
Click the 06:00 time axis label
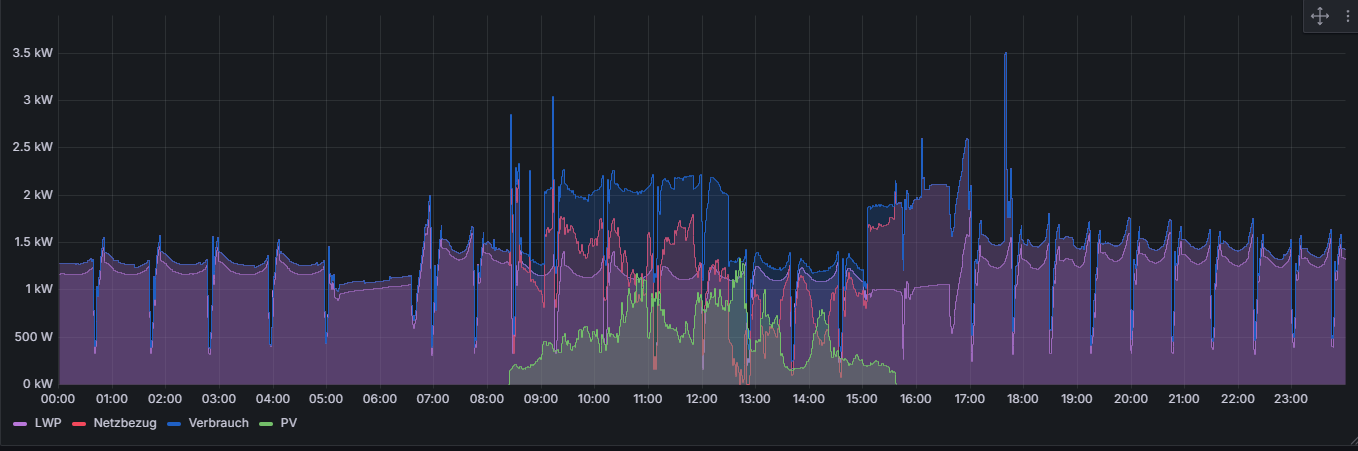coord(380,399)
